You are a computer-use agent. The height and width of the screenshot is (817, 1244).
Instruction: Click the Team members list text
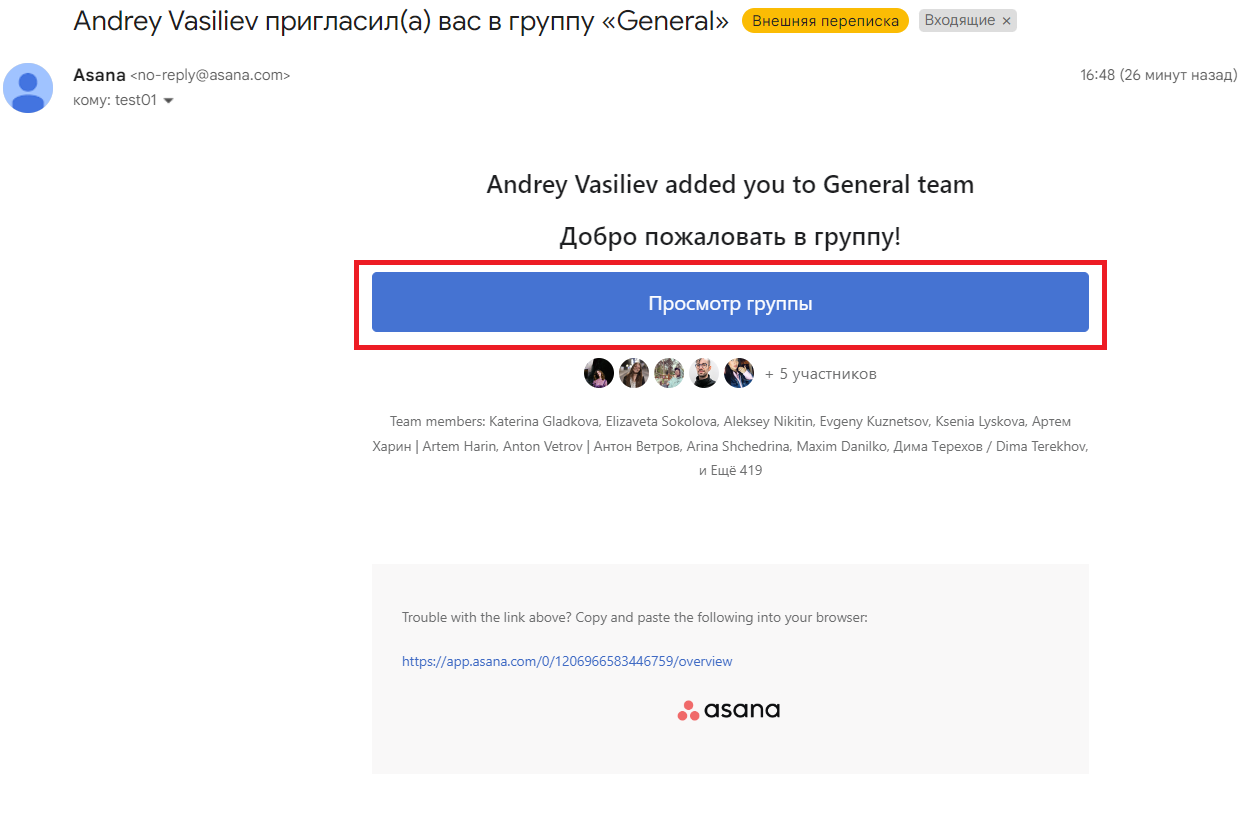(x=730, y=446)
